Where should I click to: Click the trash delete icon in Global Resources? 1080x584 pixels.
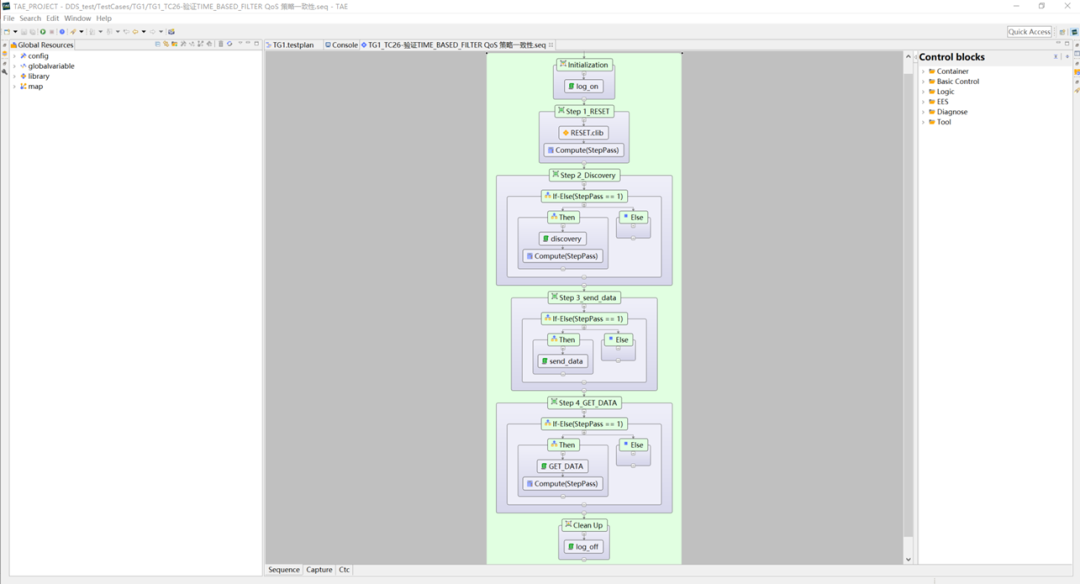pyautogui.click(x=220, y=44)
